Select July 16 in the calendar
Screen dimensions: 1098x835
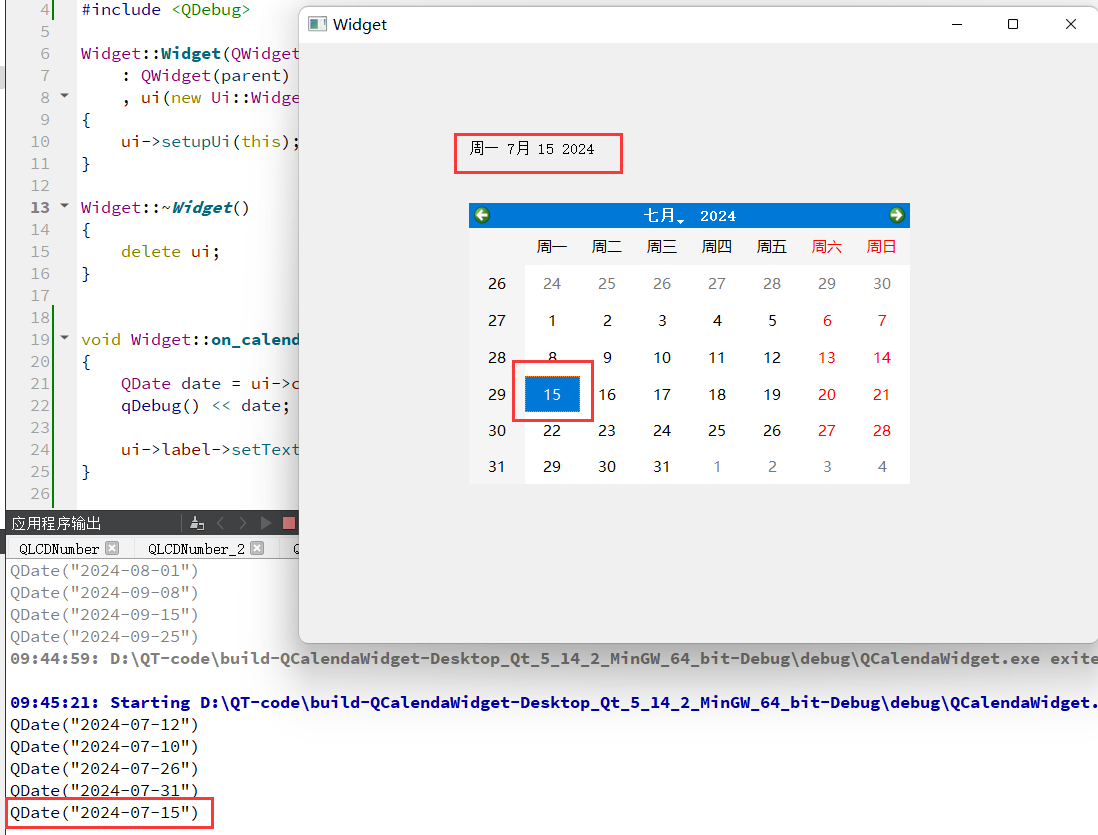(607, 394)
